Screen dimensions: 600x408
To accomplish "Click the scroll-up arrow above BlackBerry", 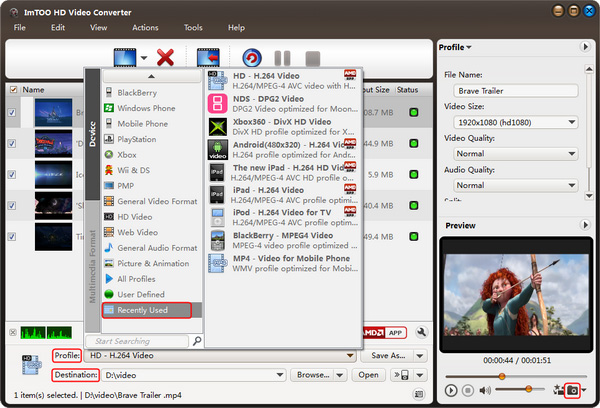I will pos(152,76).
